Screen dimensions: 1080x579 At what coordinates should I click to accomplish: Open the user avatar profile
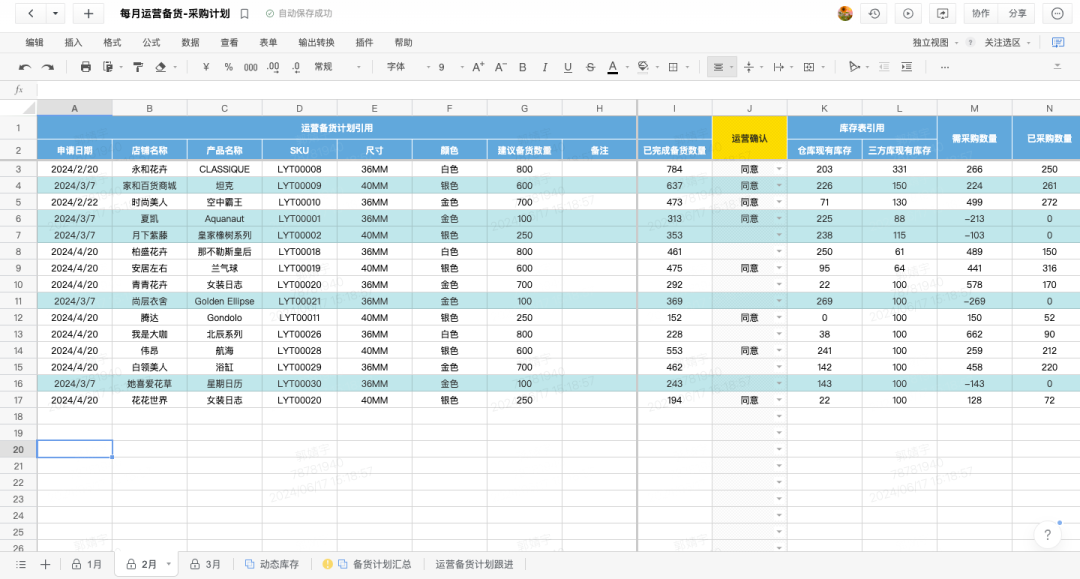(x=845, y=14)
